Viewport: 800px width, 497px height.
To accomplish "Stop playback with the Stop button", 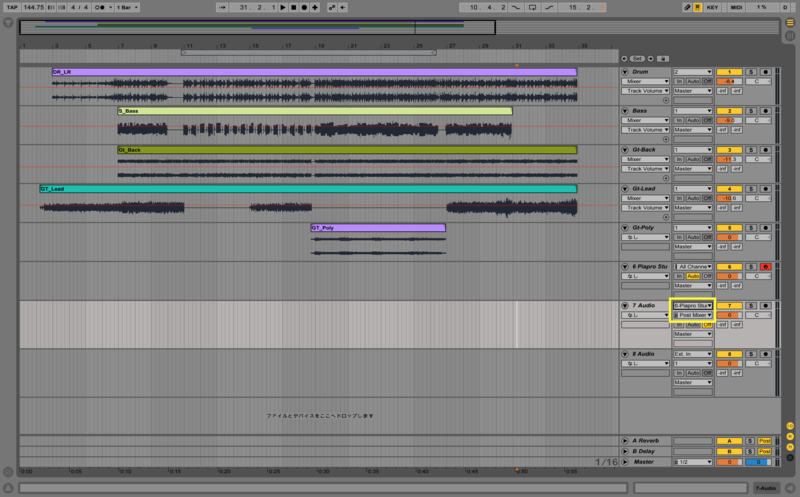I will [294, 7].
